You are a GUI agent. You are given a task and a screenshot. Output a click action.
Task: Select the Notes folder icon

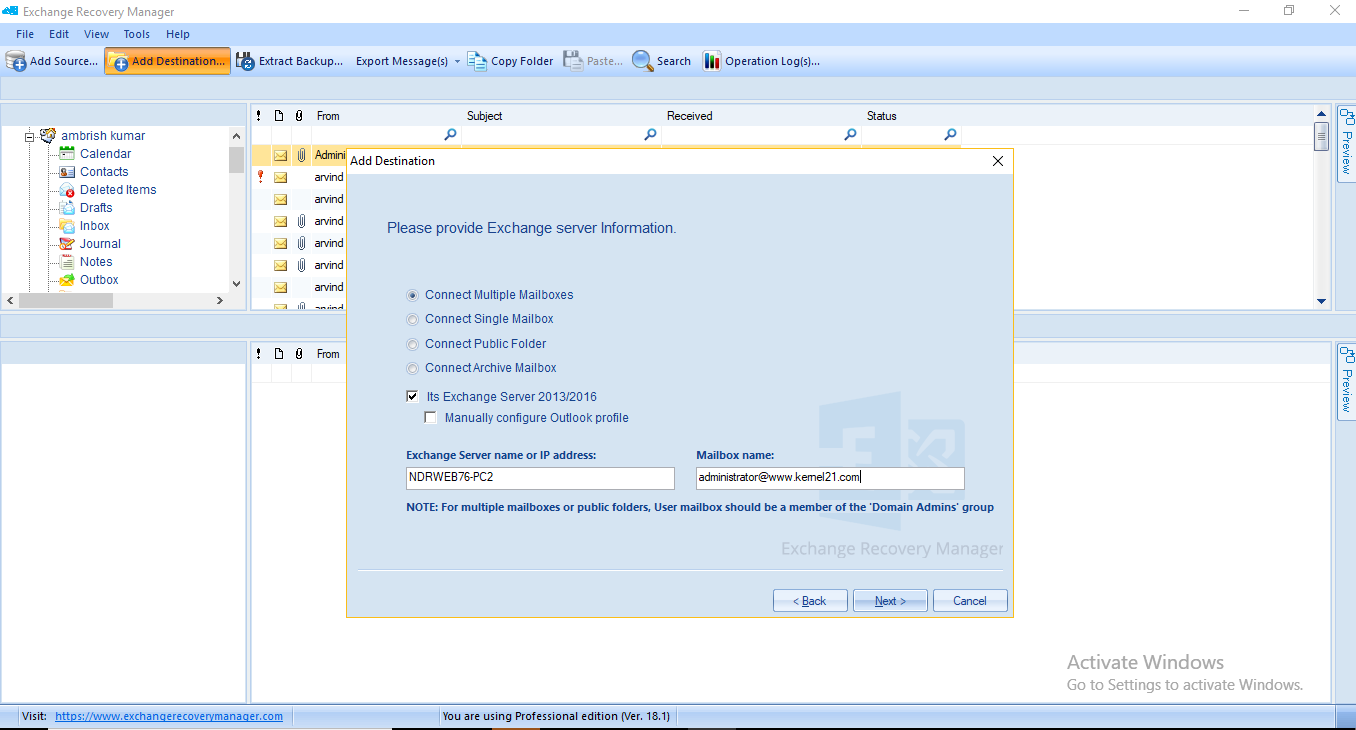[67, 262]
